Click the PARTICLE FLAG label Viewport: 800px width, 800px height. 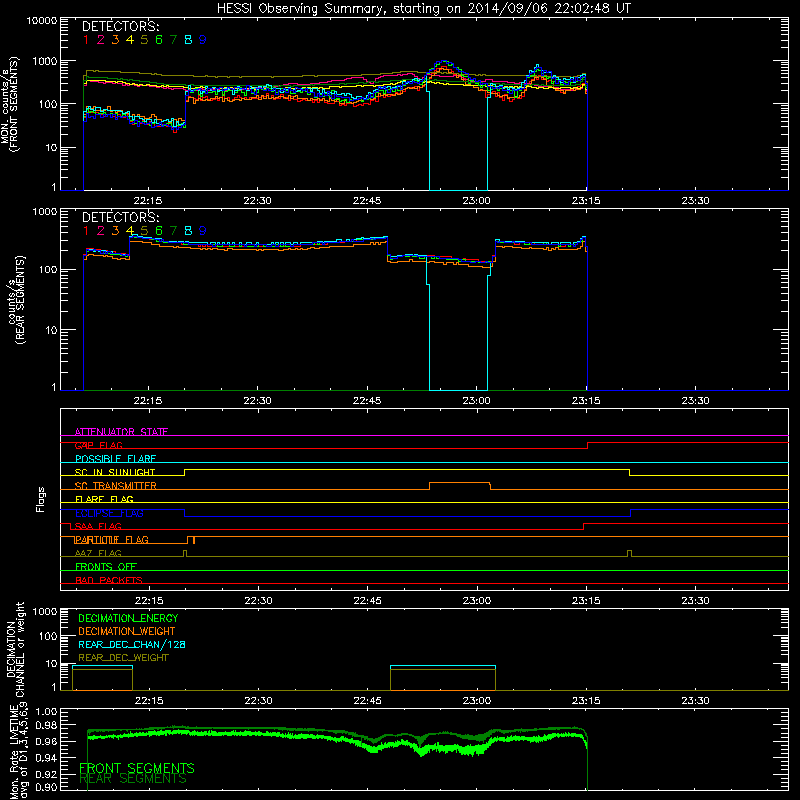click(x=112, y=540)
